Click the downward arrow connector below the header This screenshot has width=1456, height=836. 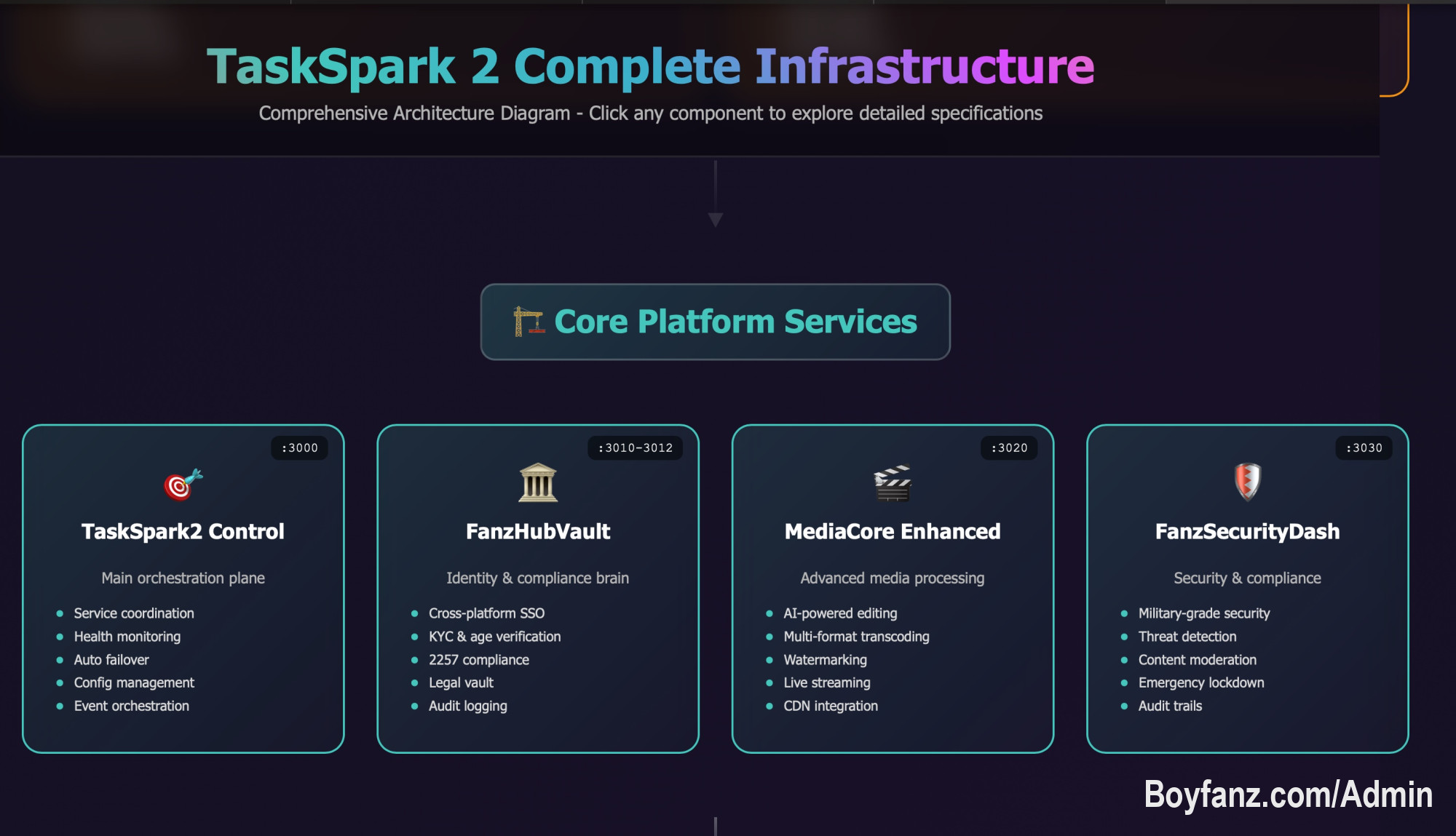point(716,218)
